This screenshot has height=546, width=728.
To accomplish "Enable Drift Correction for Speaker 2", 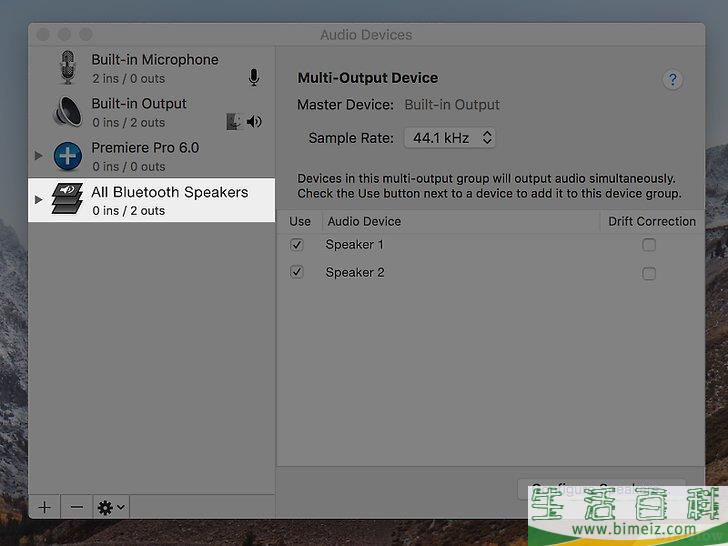I will [x=649, y=273].
